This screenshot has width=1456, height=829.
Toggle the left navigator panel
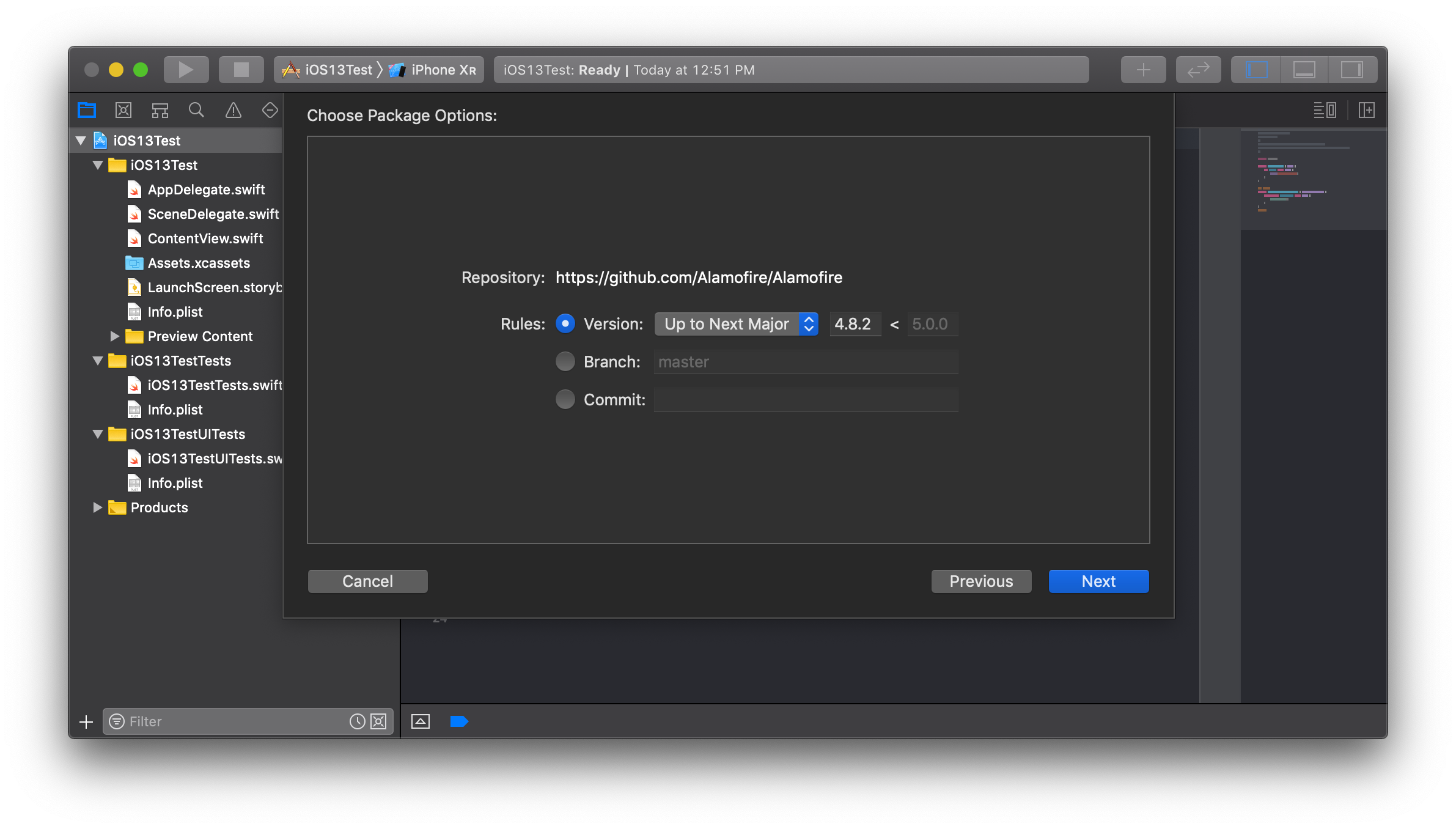(x=1256, y=70)
